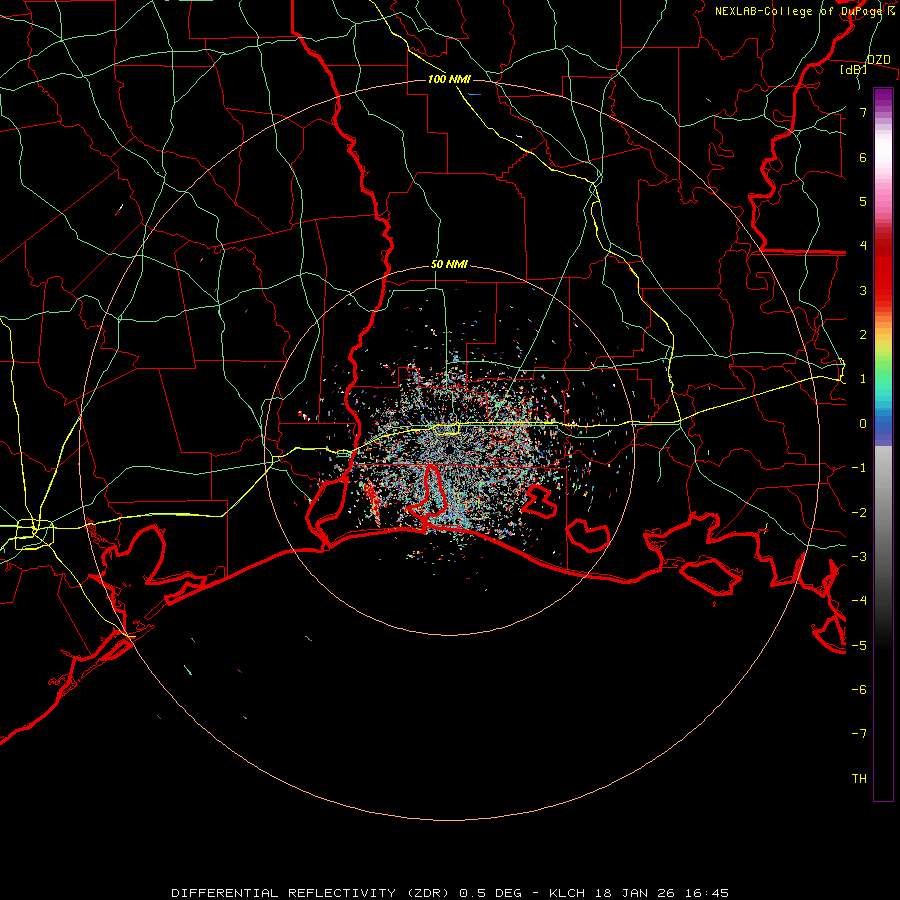Viewport: 900px width, 900px height.
Task: Click the "7" tick label on the scale
Action: [x=863, y=112]
